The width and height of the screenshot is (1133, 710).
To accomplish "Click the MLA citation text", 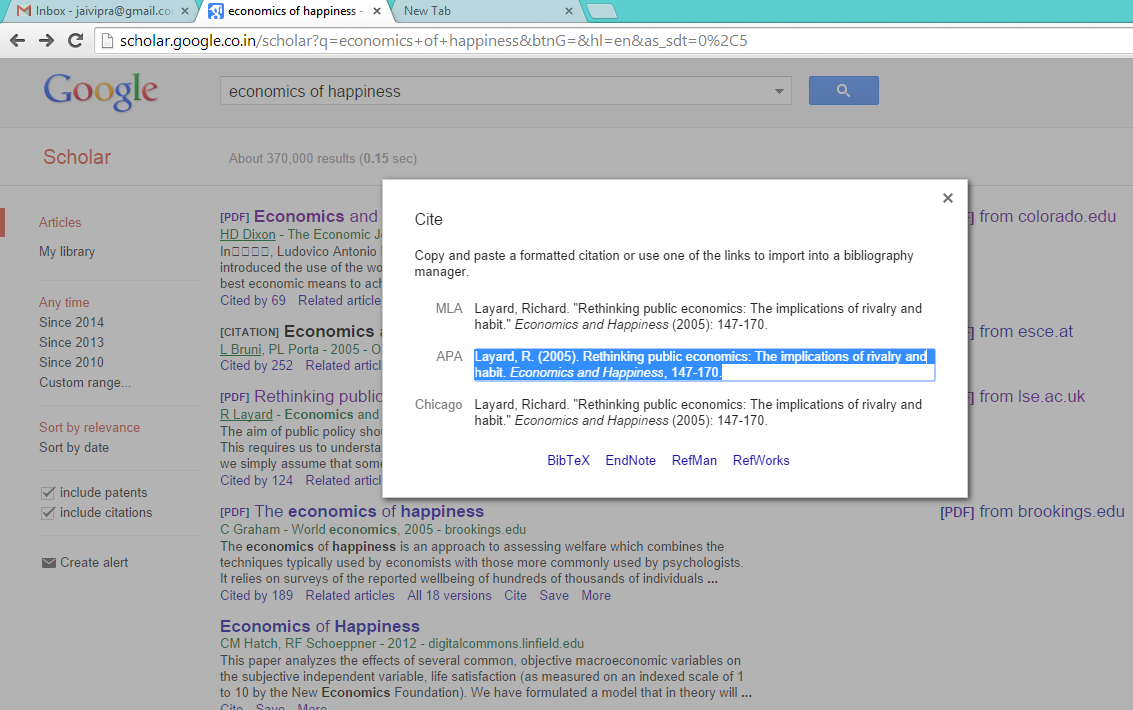I will (x=698, y=316).
